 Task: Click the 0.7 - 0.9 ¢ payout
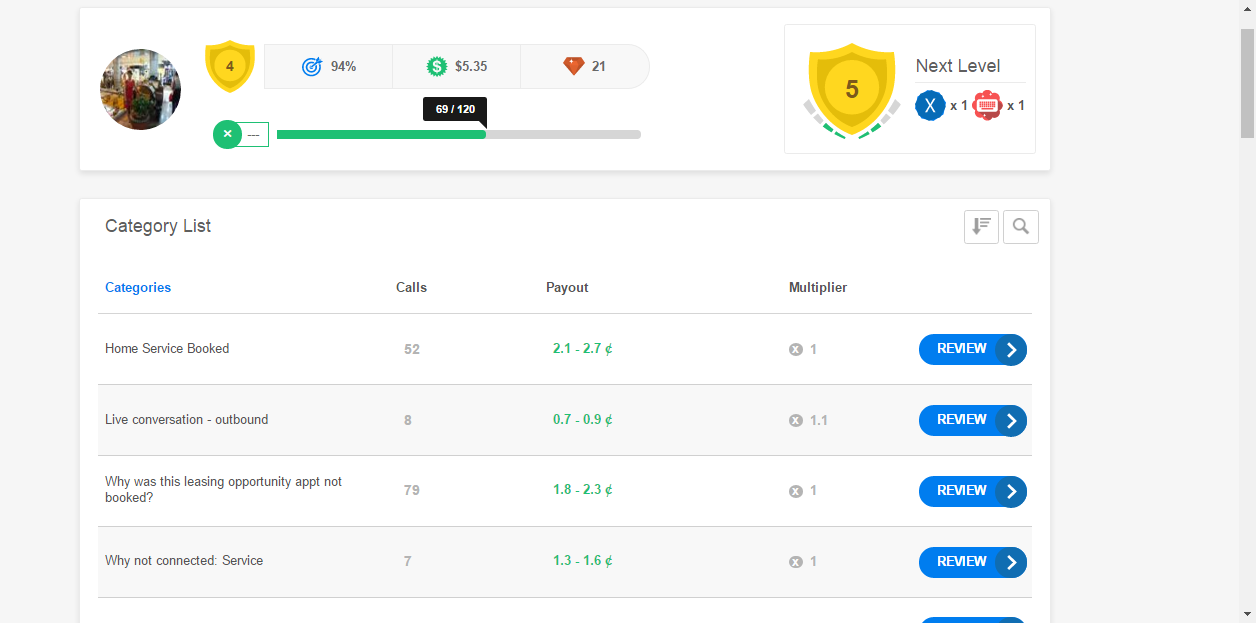click(x=583, y=420)
